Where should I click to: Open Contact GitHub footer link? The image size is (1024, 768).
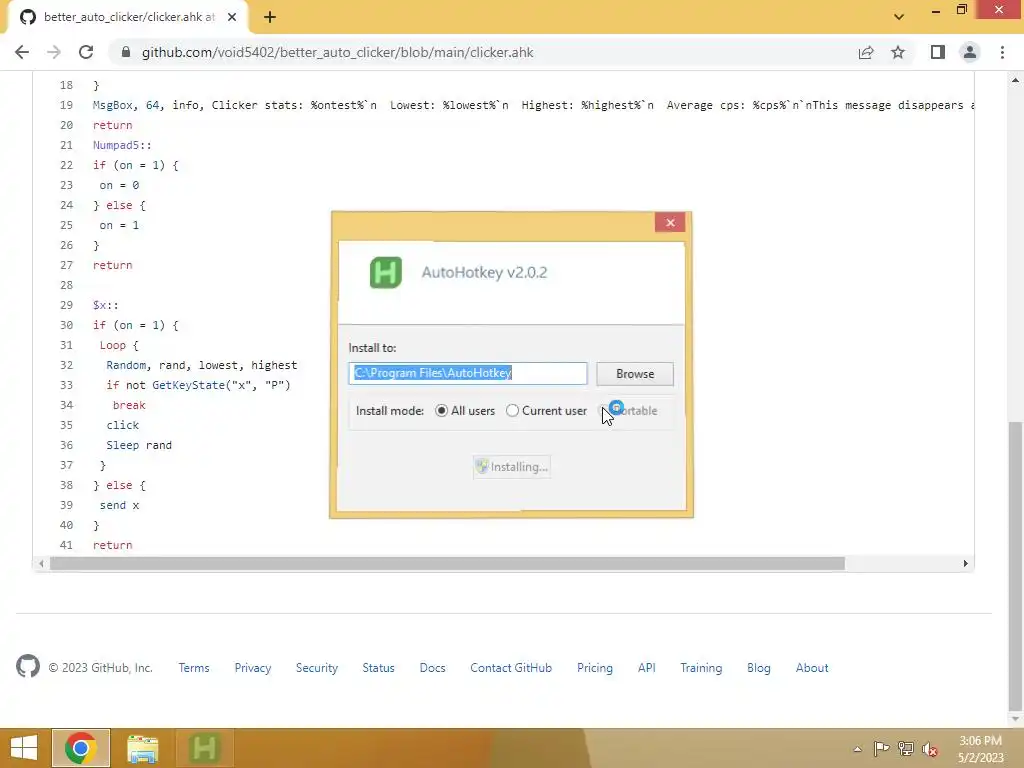511,667
